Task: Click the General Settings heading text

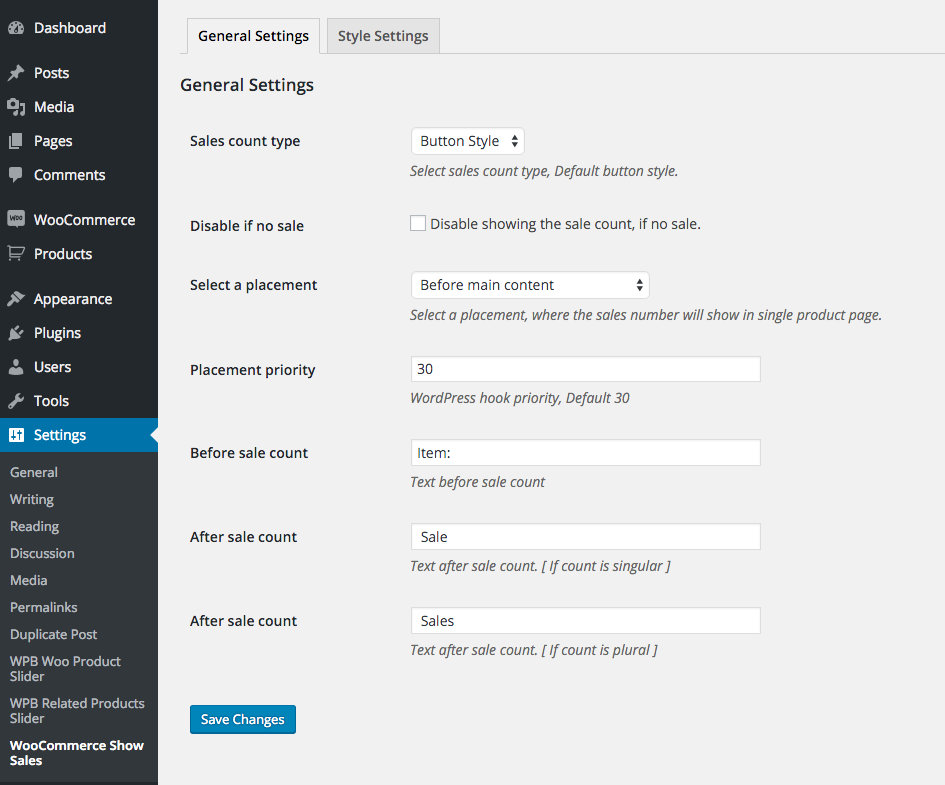Action: coord(247,85)
